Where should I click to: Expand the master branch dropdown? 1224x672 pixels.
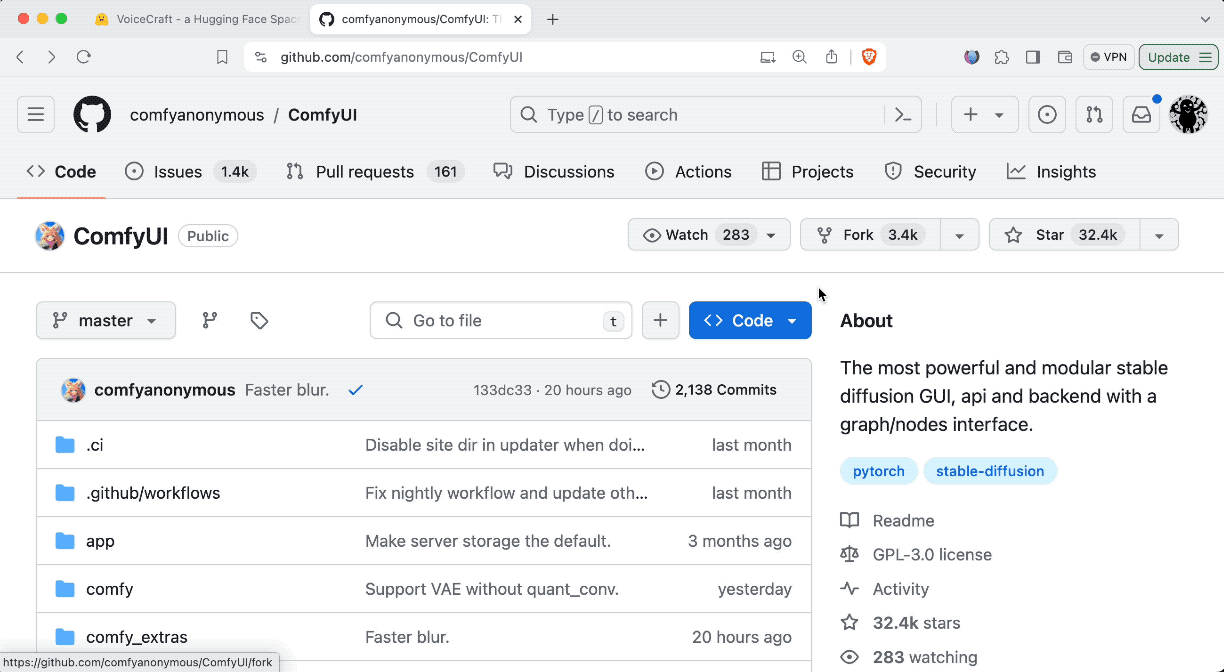[106, 320]
